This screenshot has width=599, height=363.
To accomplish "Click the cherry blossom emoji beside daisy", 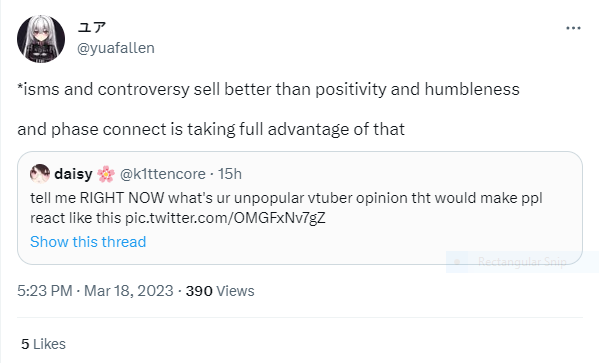I will pyautogui.click(x=106, y=174).
